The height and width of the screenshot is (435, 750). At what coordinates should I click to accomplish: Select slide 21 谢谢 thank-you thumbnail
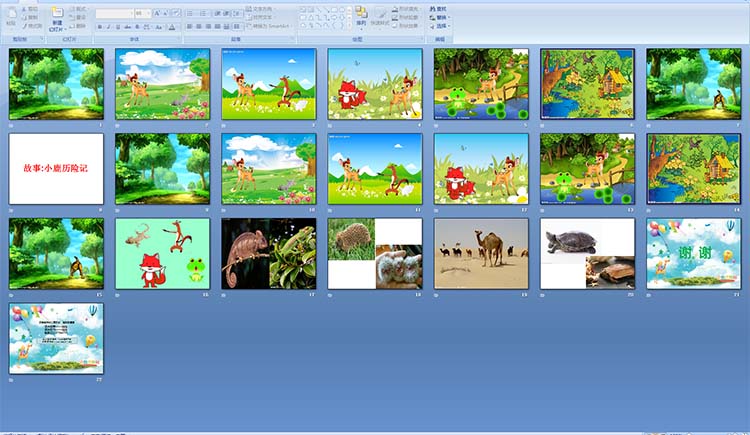pyautogui.click(x=694, y=254)
